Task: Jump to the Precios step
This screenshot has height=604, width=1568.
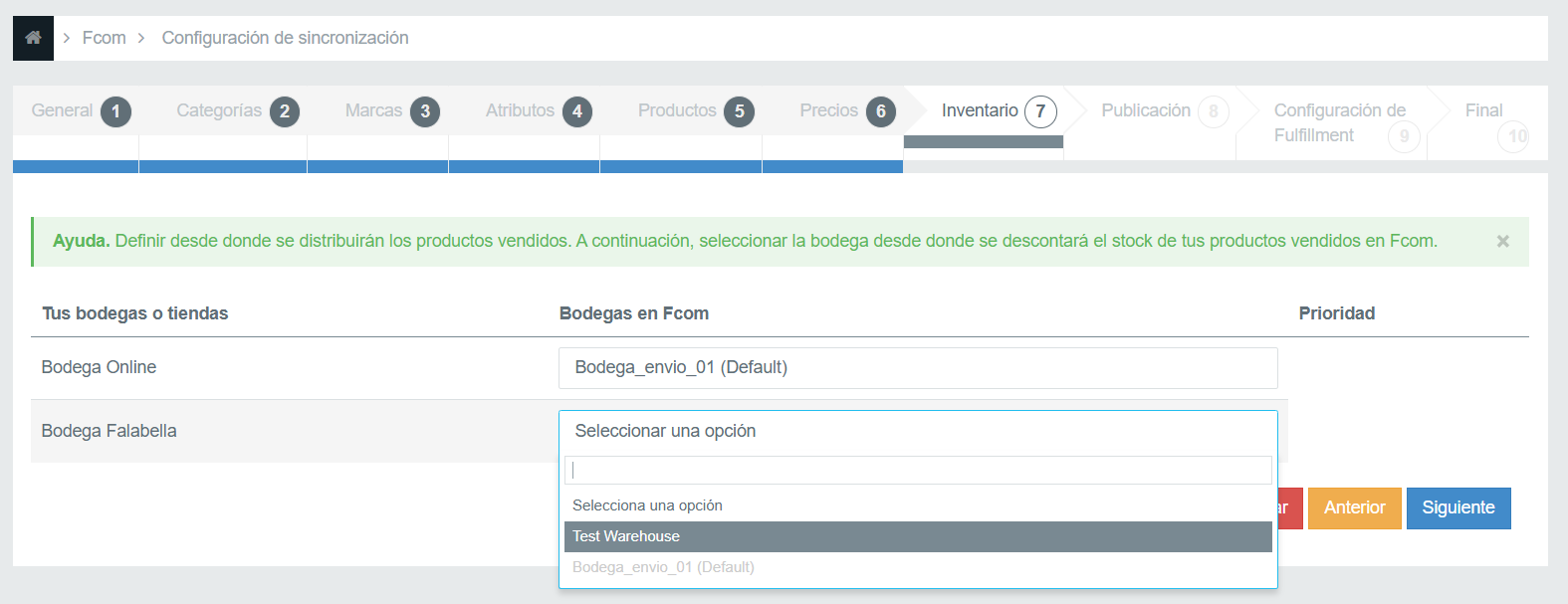Action: coord(845,111)
